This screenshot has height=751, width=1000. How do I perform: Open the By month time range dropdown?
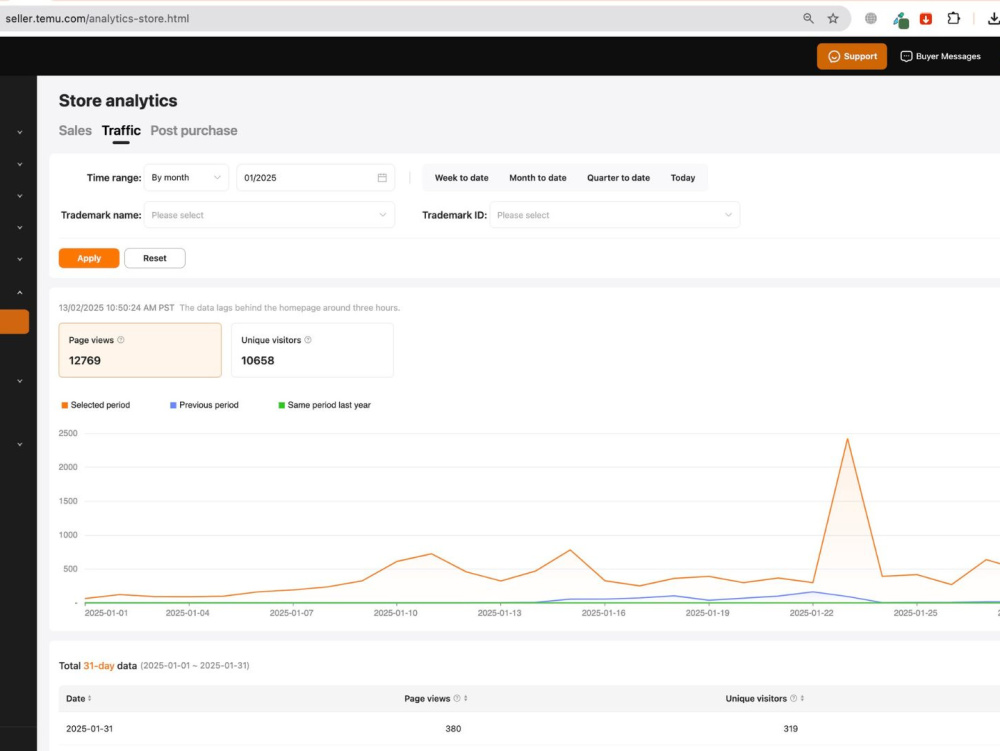click(186, 178)
